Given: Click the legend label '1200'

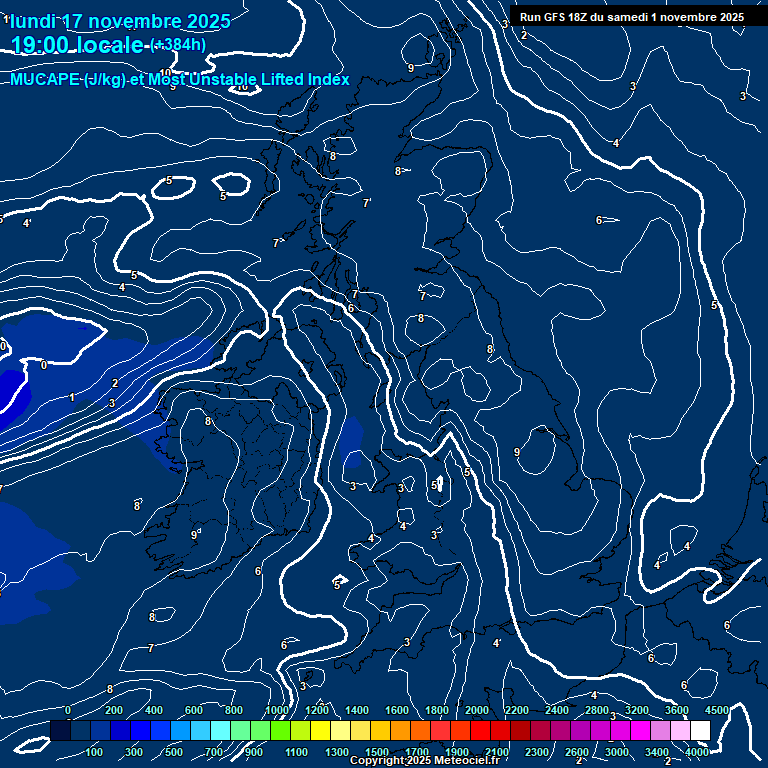Looking at the screenshot, I should click(317, 710).
